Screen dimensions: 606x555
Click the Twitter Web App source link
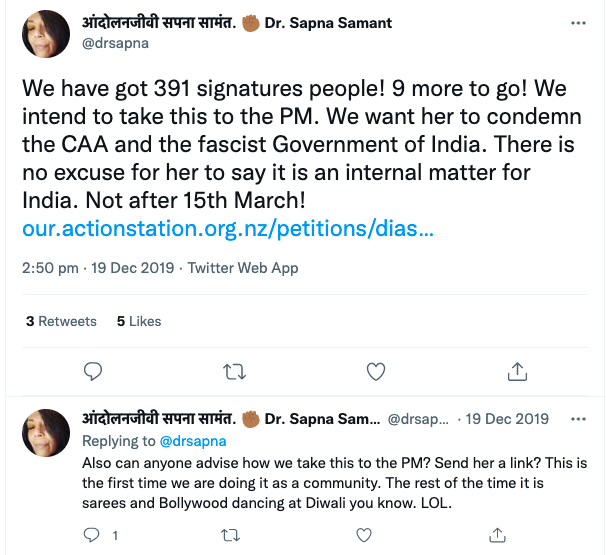243,268
